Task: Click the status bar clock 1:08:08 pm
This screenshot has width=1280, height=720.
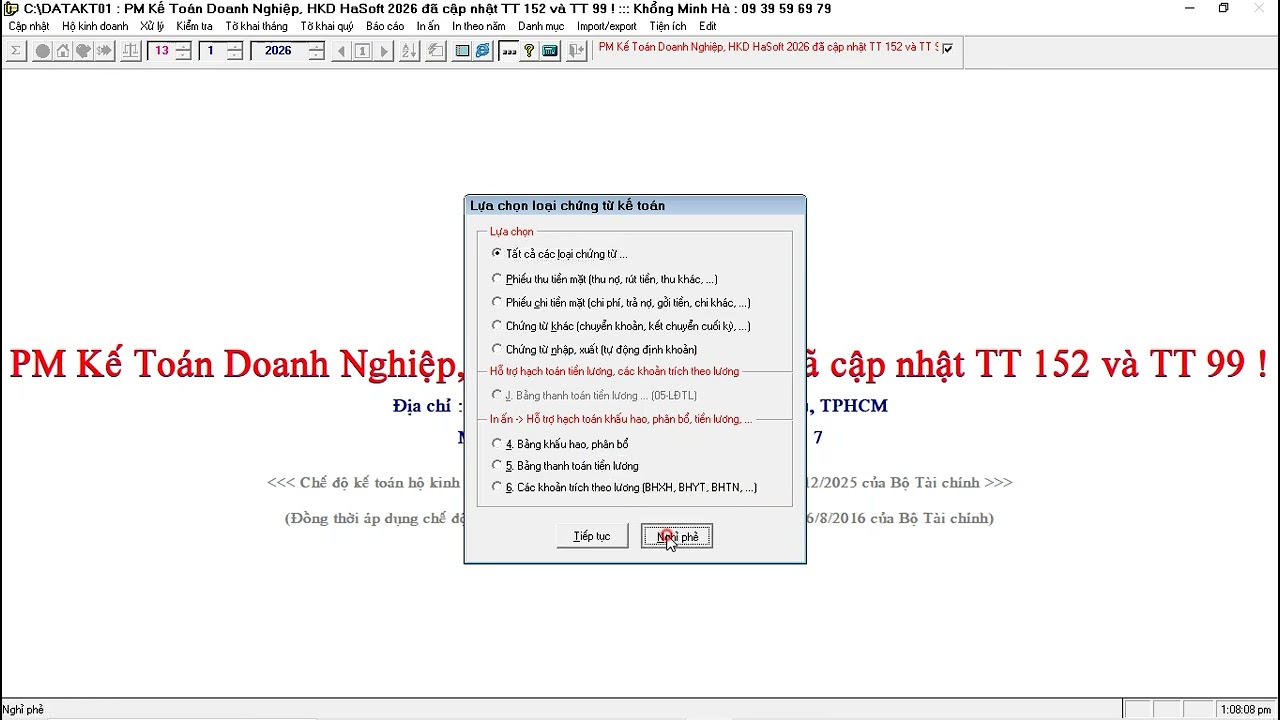Action: point(1245,710)
